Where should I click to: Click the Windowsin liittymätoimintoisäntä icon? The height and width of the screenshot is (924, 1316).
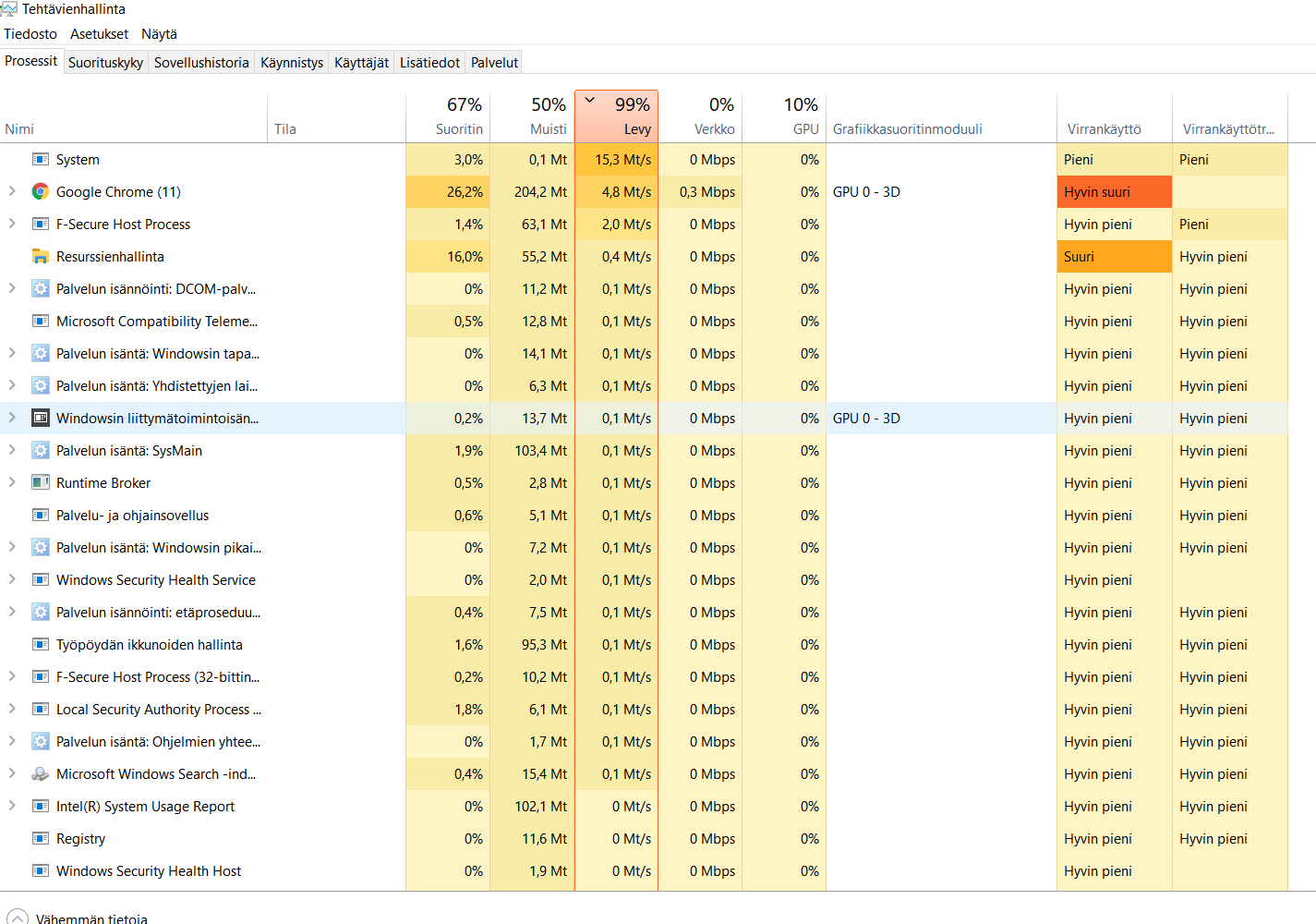pos(41,419)
